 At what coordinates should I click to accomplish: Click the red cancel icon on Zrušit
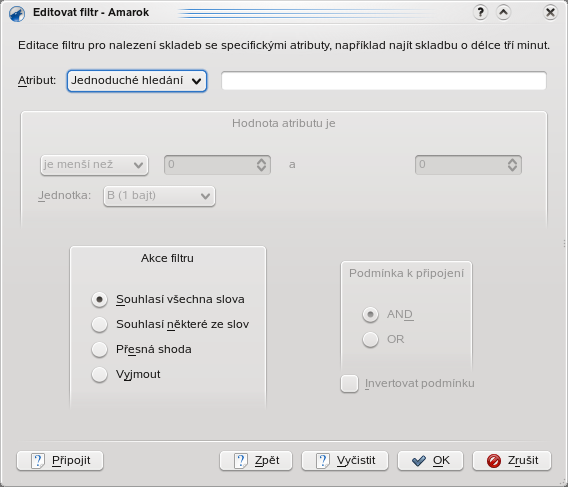494,461
